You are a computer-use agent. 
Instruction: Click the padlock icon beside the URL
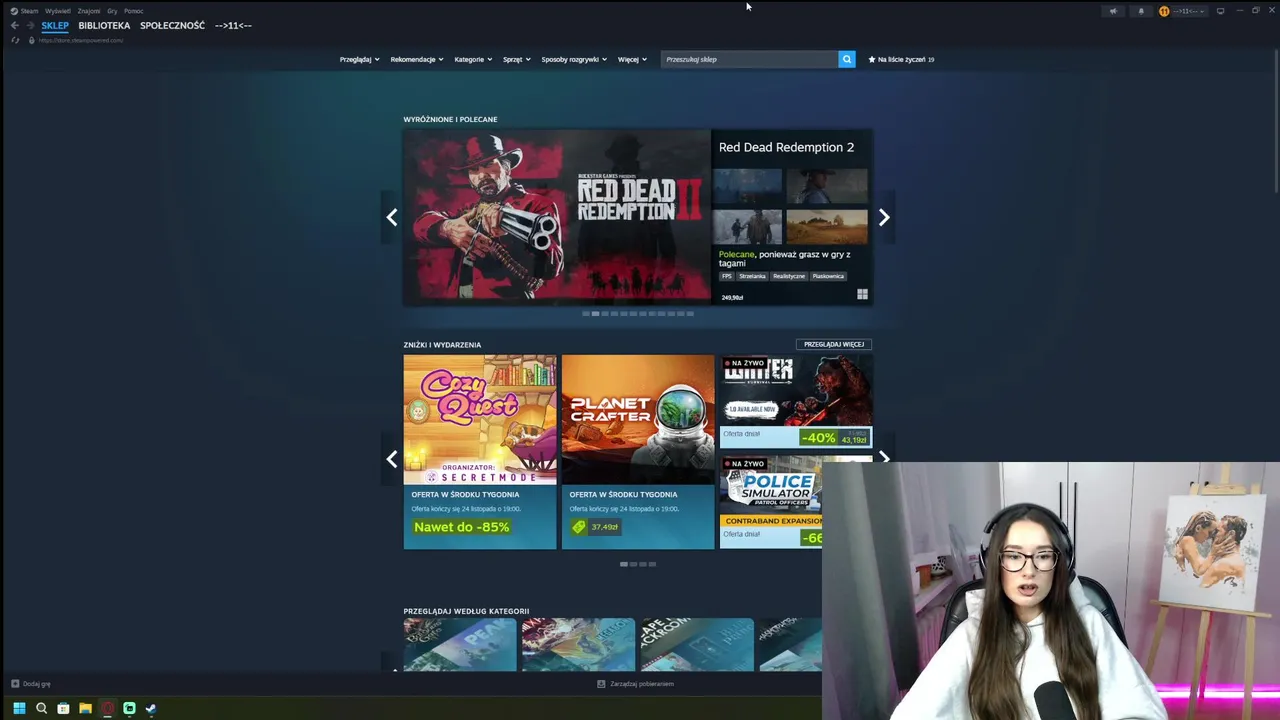pos(32,40)
